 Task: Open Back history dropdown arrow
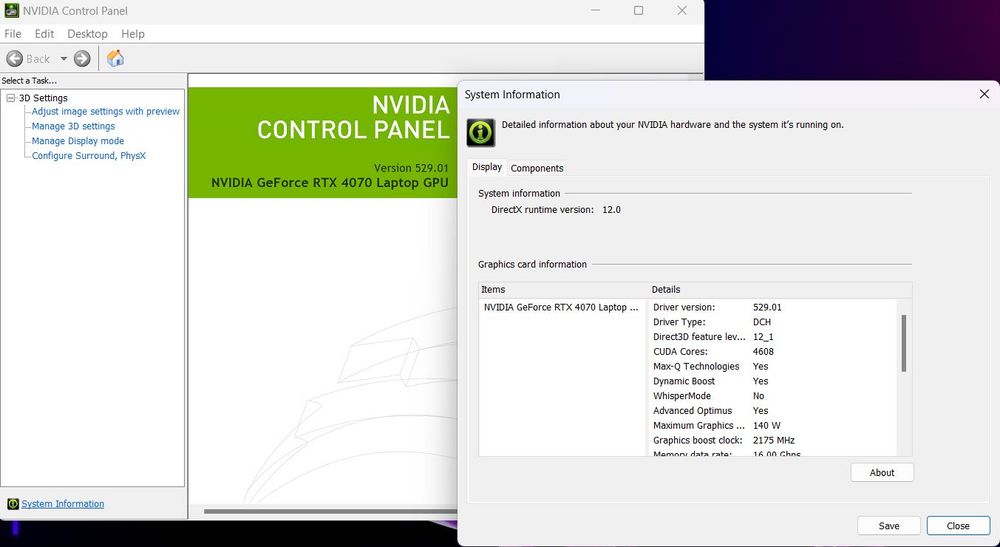(x=64, y=59)
